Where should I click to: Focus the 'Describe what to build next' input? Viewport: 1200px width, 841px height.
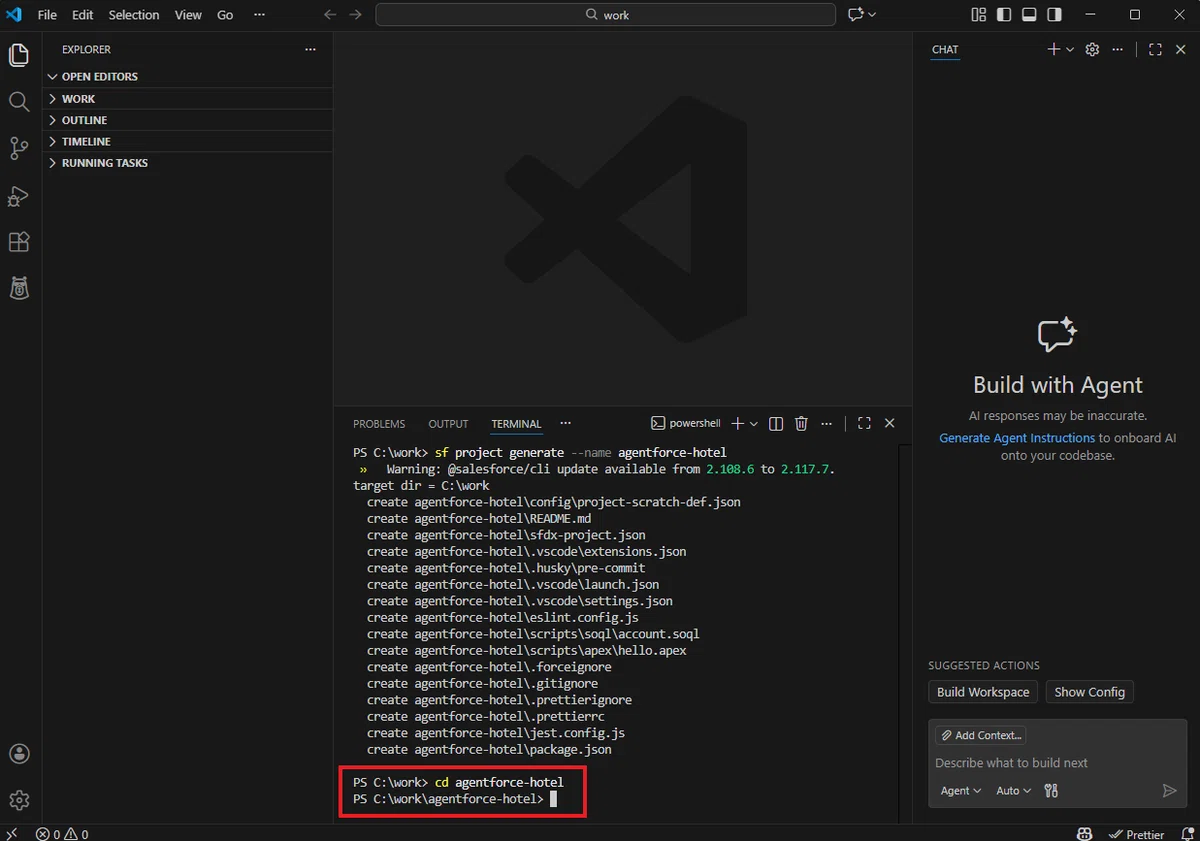coord(1056,763)
